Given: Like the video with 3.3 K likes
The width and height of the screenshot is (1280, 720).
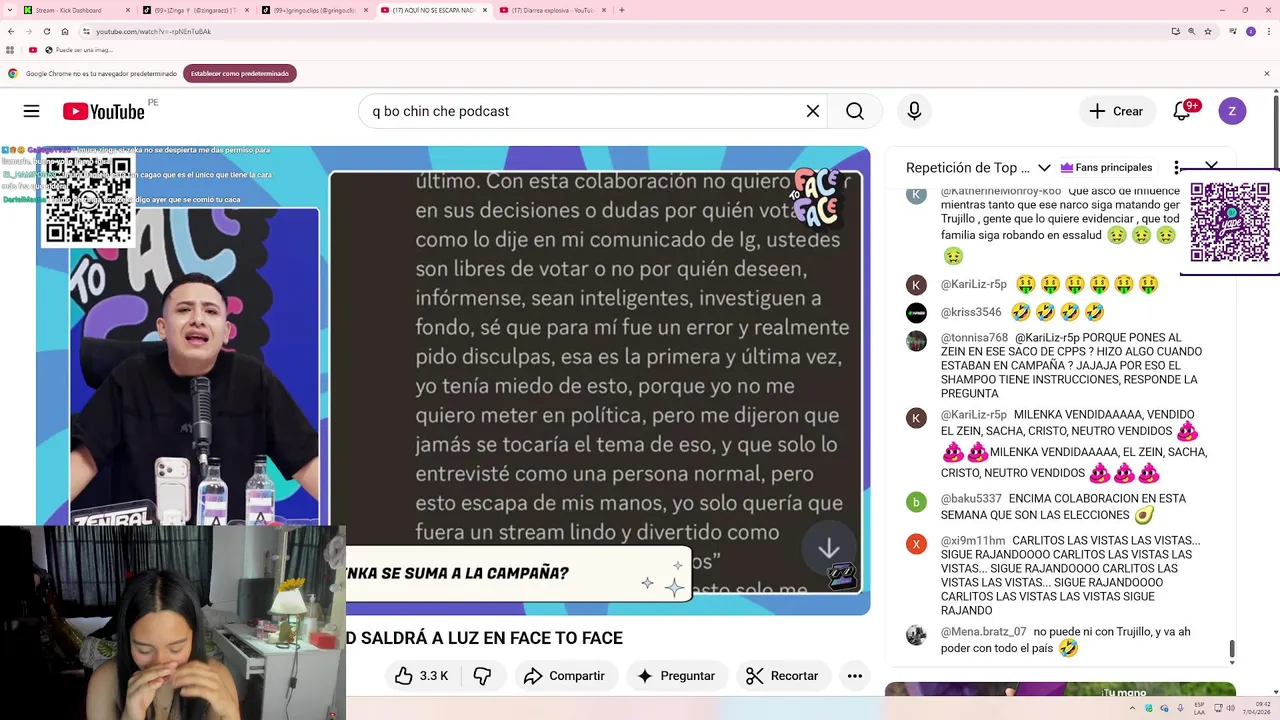Looking at the screenshot, I should 421,676.
